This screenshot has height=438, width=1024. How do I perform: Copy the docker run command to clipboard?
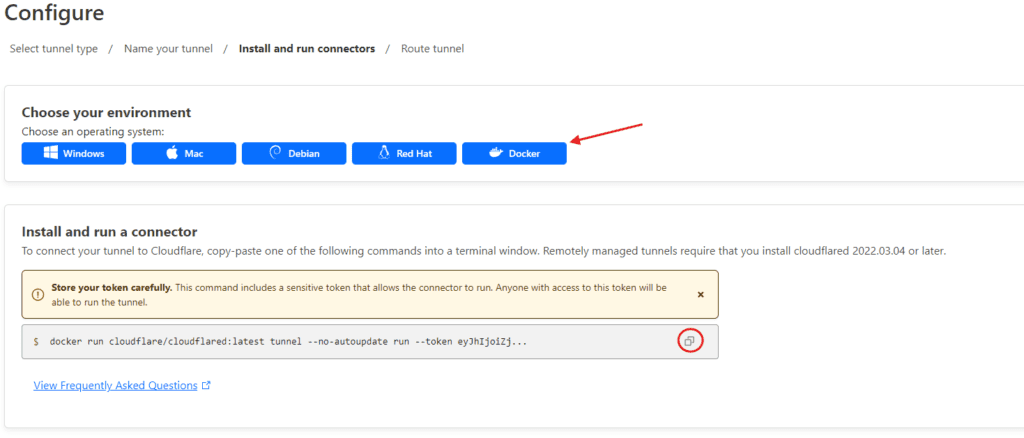click(690, 341)
